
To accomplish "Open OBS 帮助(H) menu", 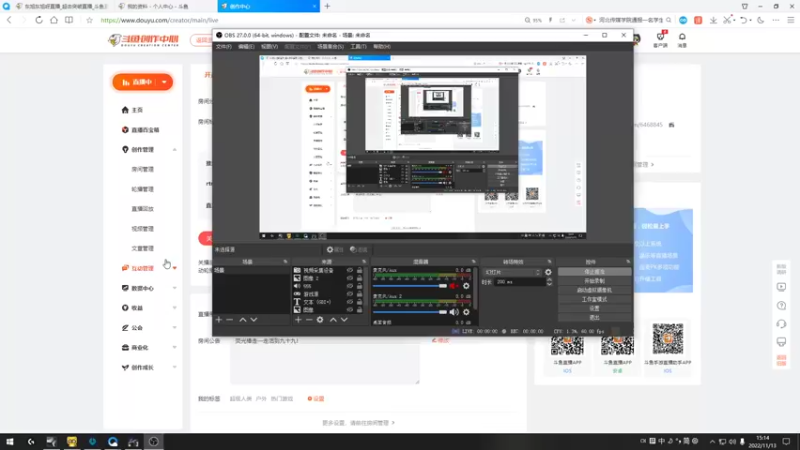I will pos(382,46).
